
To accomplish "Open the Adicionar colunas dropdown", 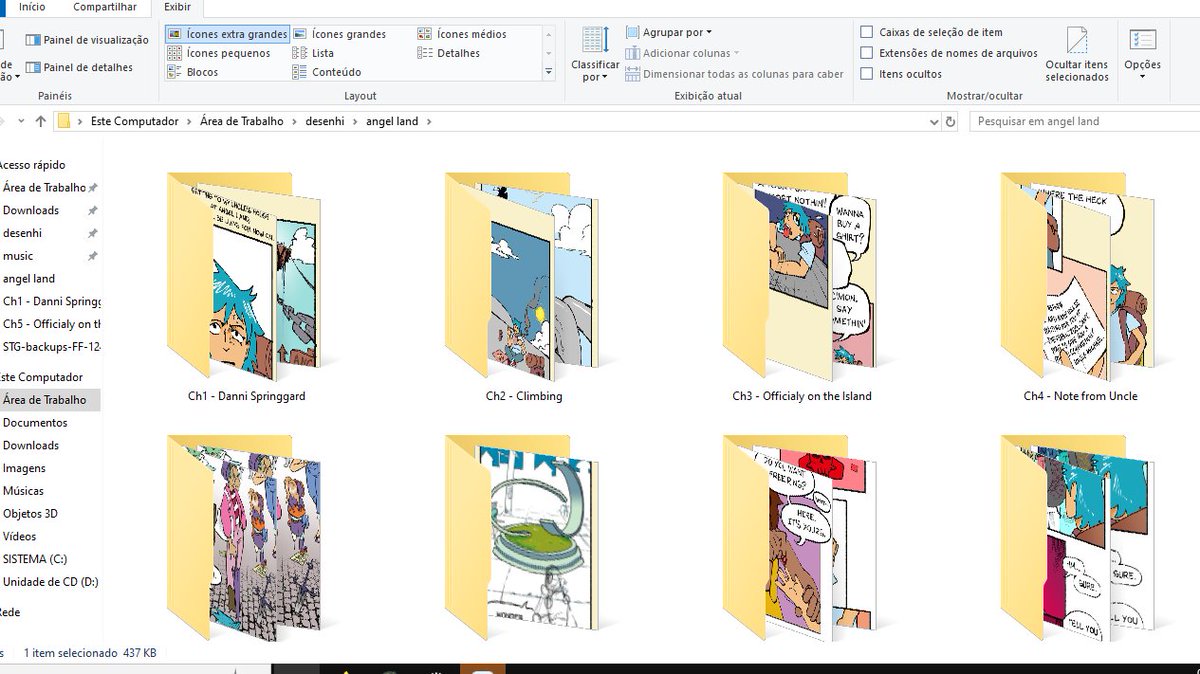I will tap(682, 53).
